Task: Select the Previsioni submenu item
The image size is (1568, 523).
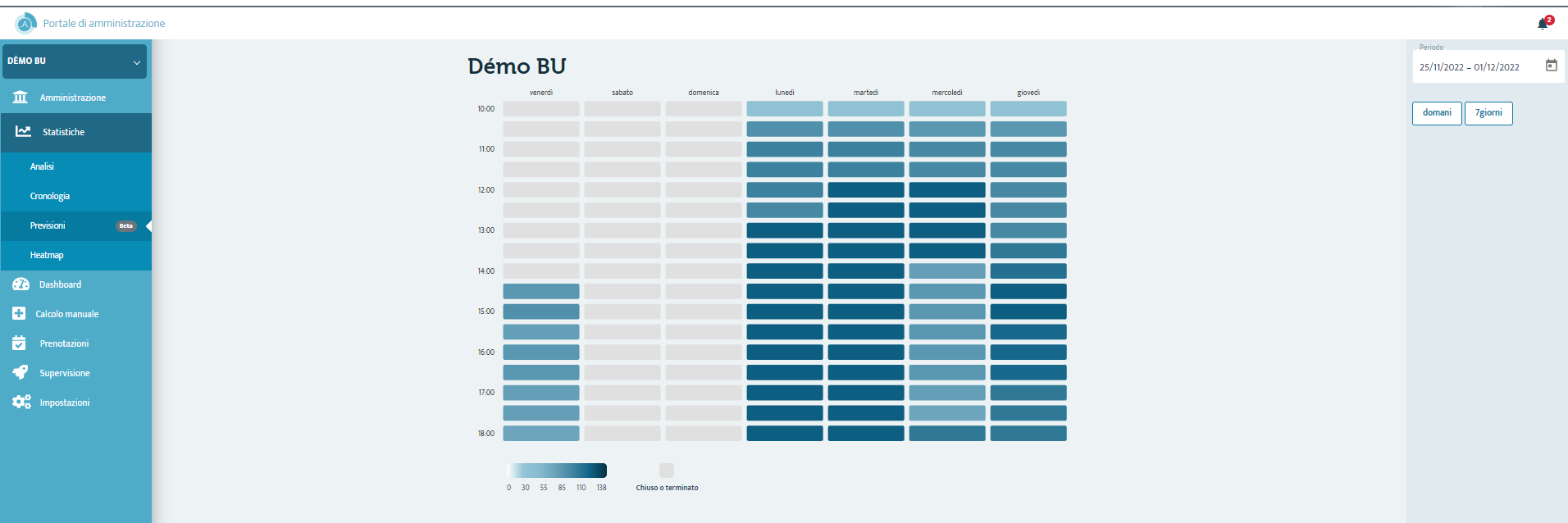Action: pyautogui.click(x=76, y=225)
